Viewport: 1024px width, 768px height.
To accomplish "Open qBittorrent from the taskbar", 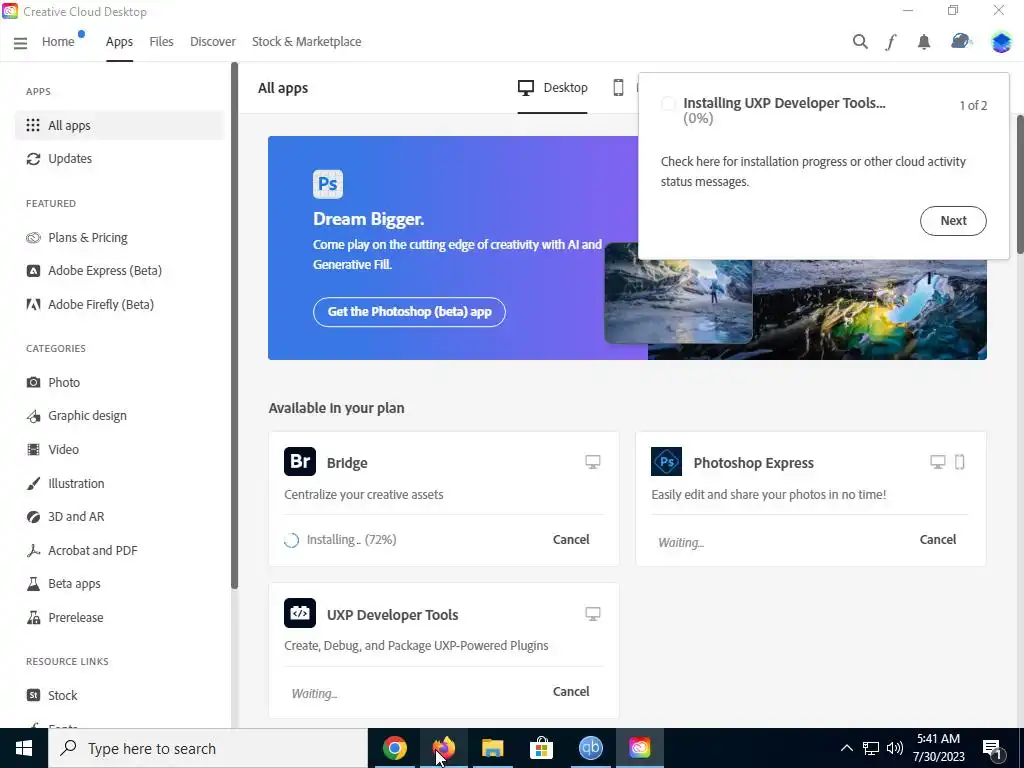I will point(590,748).
